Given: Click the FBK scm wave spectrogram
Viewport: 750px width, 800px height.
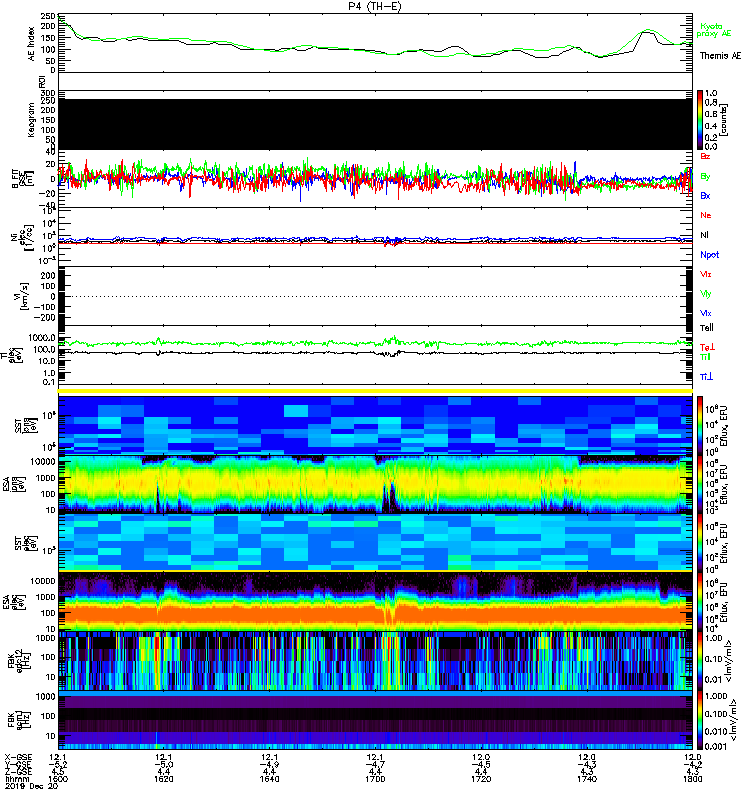Looking at the screenshot, I should click(375, 720).
